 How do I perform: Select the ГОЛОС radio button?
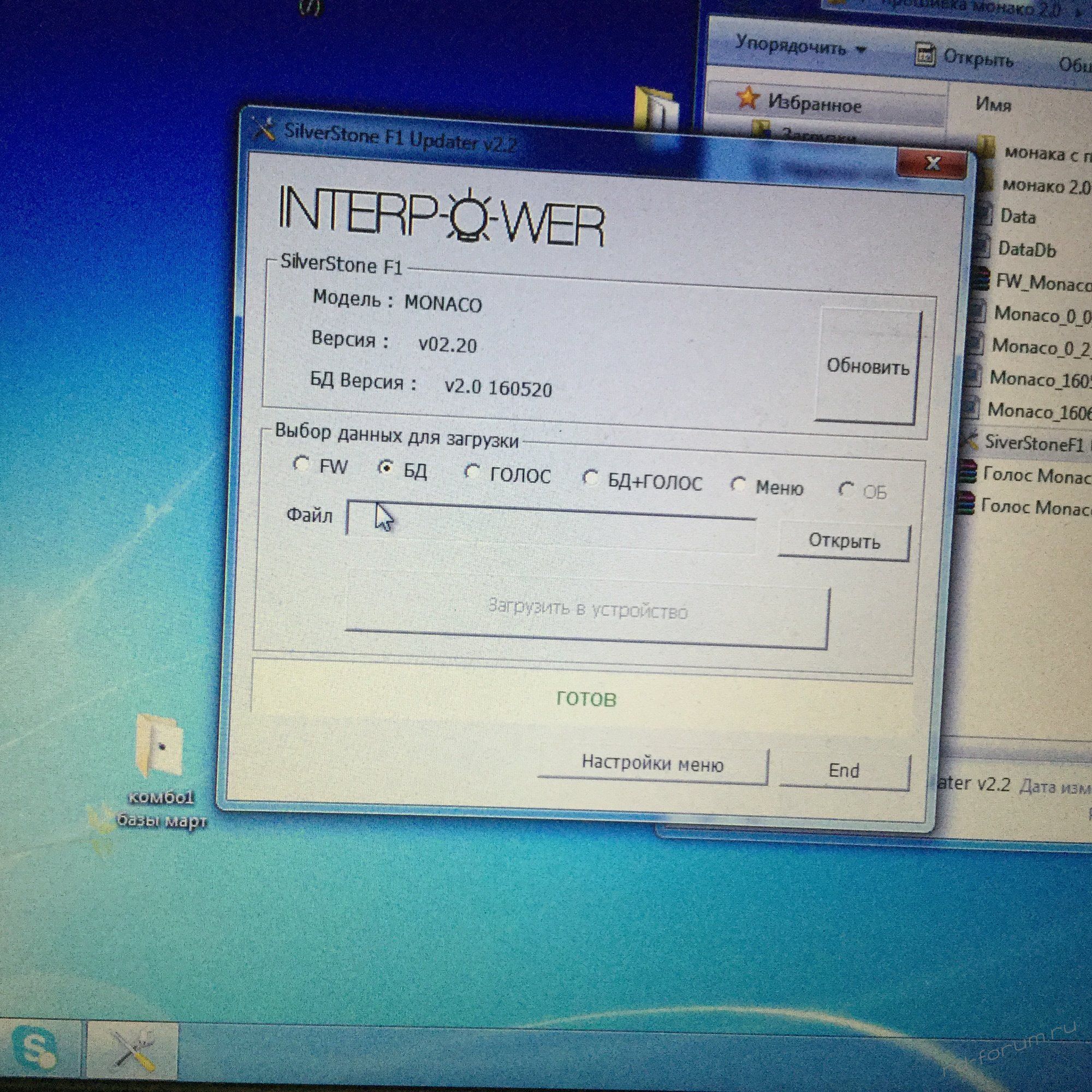(x=472, y=471)
